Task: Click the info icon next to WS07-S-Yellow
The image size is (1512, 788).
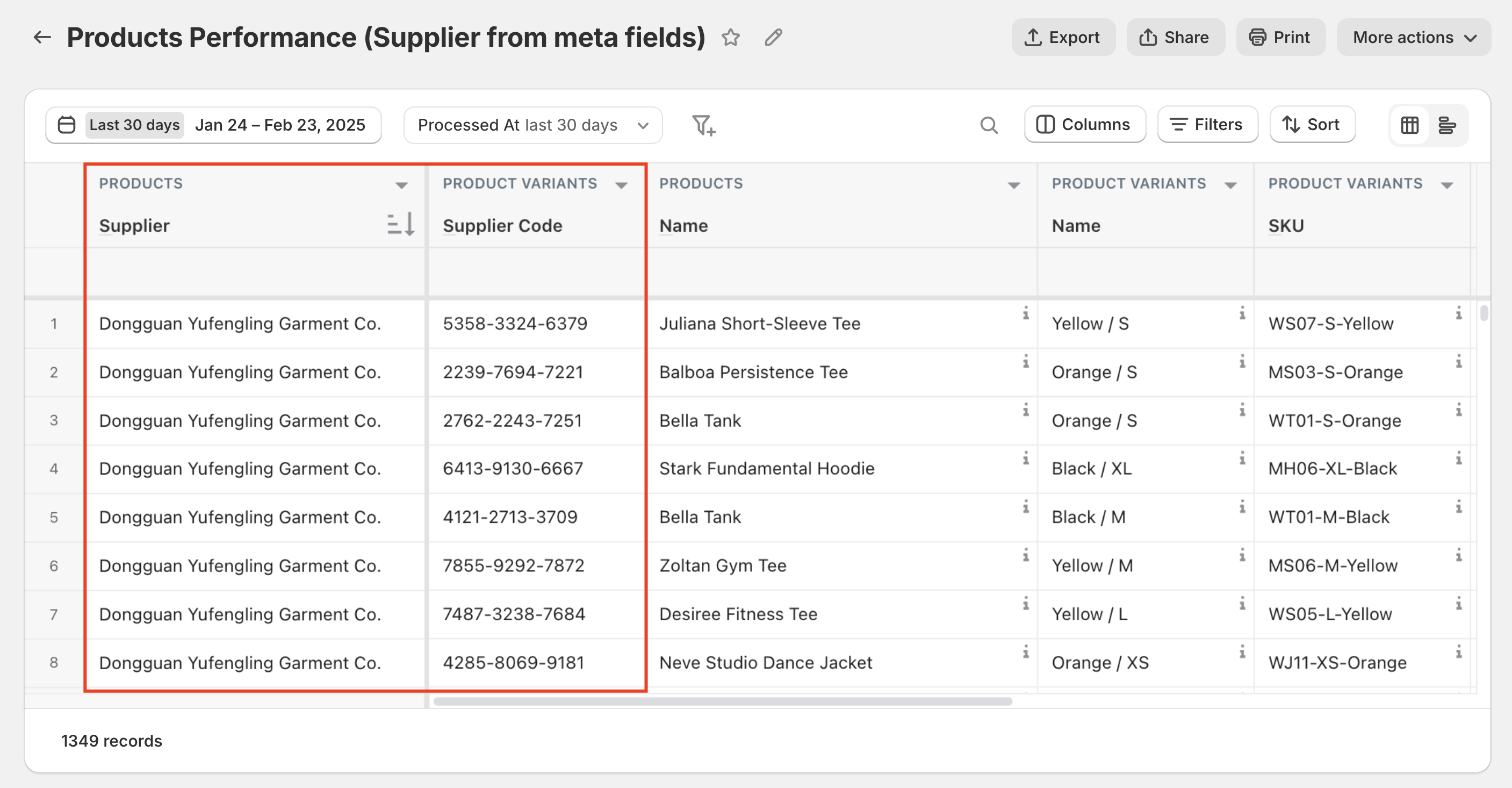Action: click(x=1458, y=313)
